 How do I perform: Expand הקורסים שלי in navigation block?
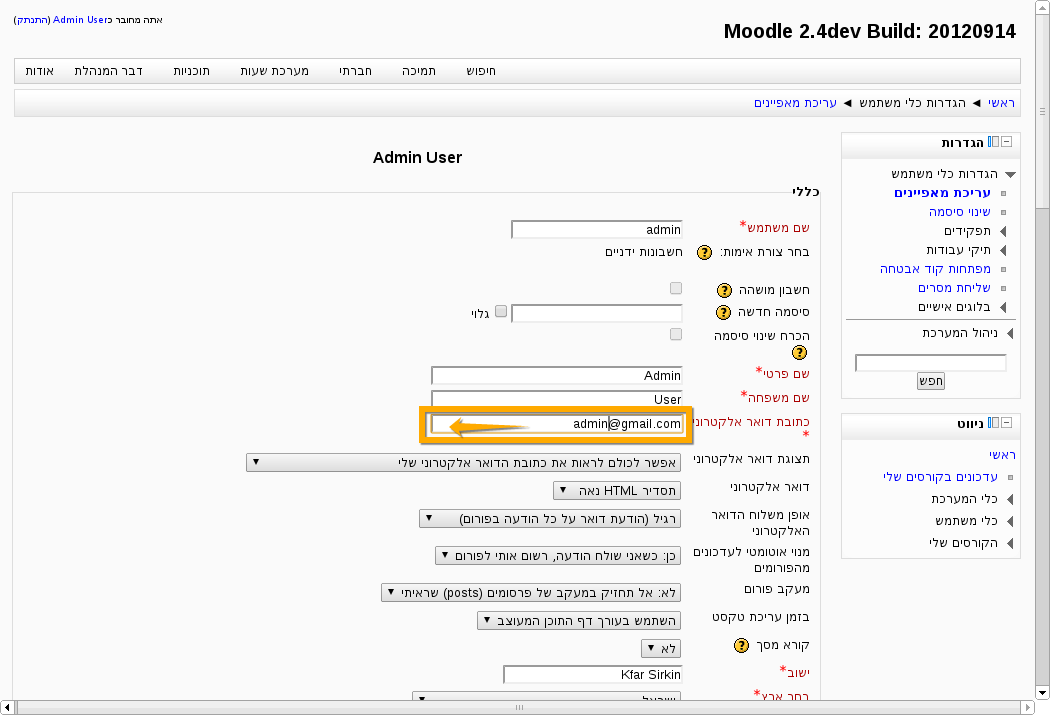[x=1010, y=544]
